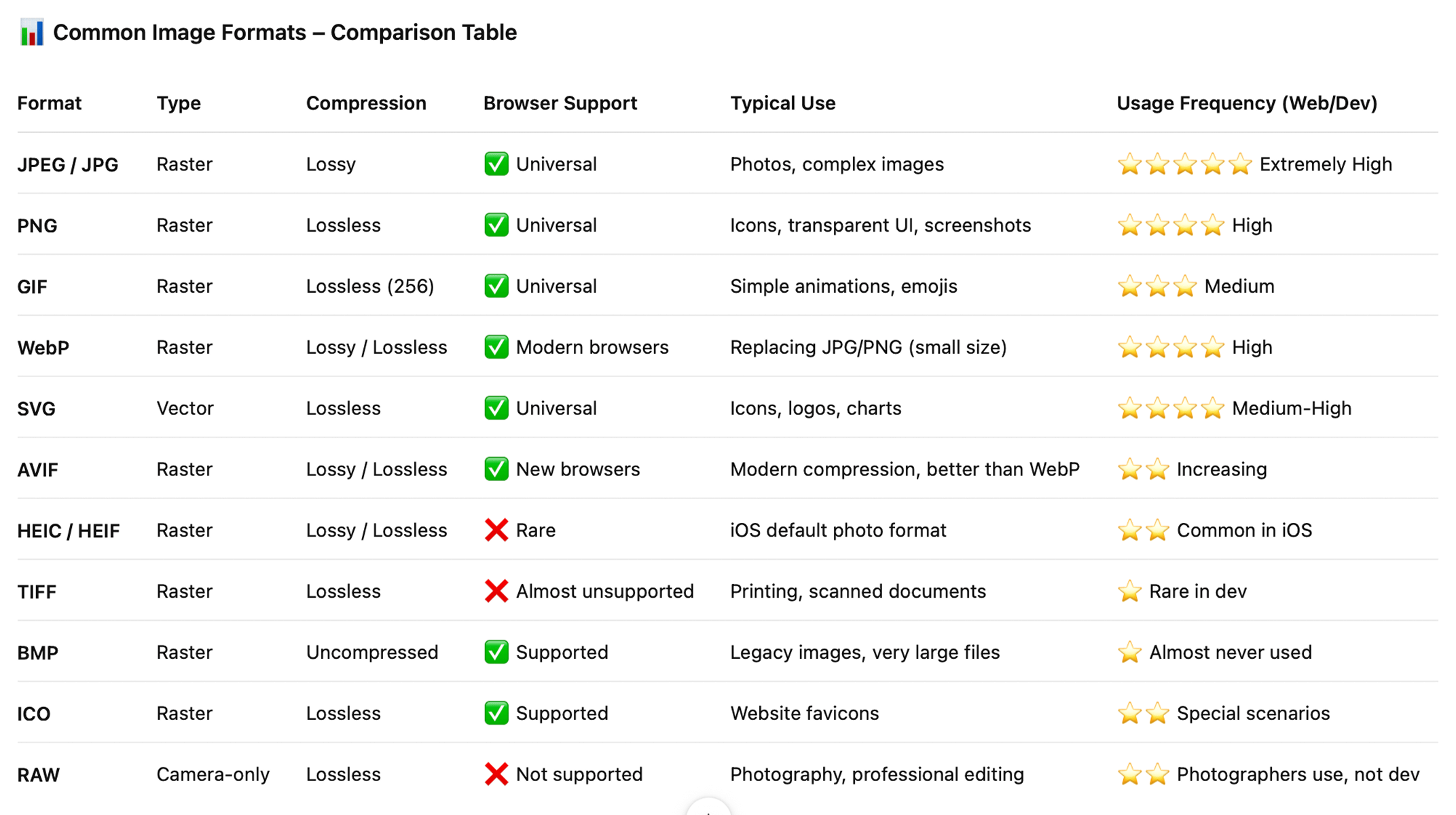1456x815 pixels.
Task: Click the green checkmark in the WebP row
Action: pyautogui.click(x=496, y=347)
